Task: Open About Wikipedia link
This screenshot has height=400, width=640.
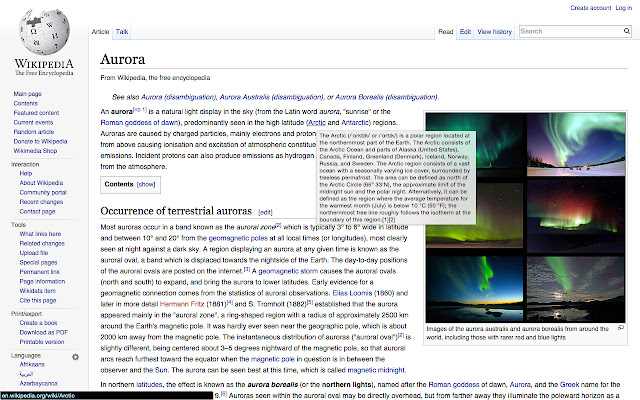Action: tap(41, 182)
